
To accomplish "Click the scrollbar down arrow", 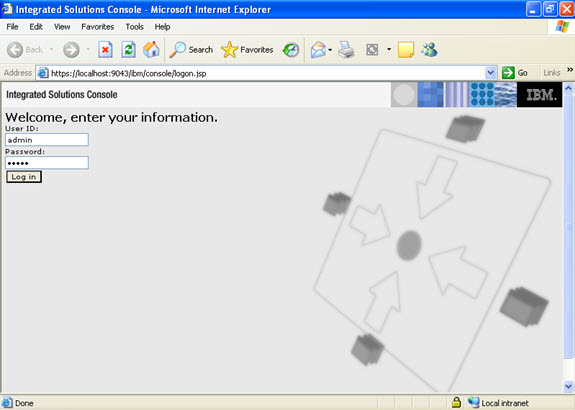I will coord(568,386).
